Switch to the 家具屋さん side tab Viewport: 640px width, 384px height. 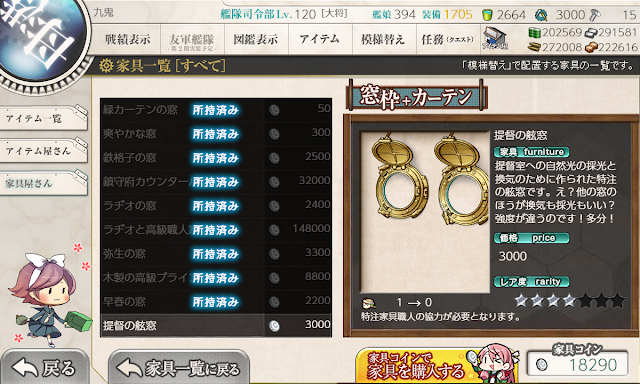pyautogui.click(x=43, y=183)
